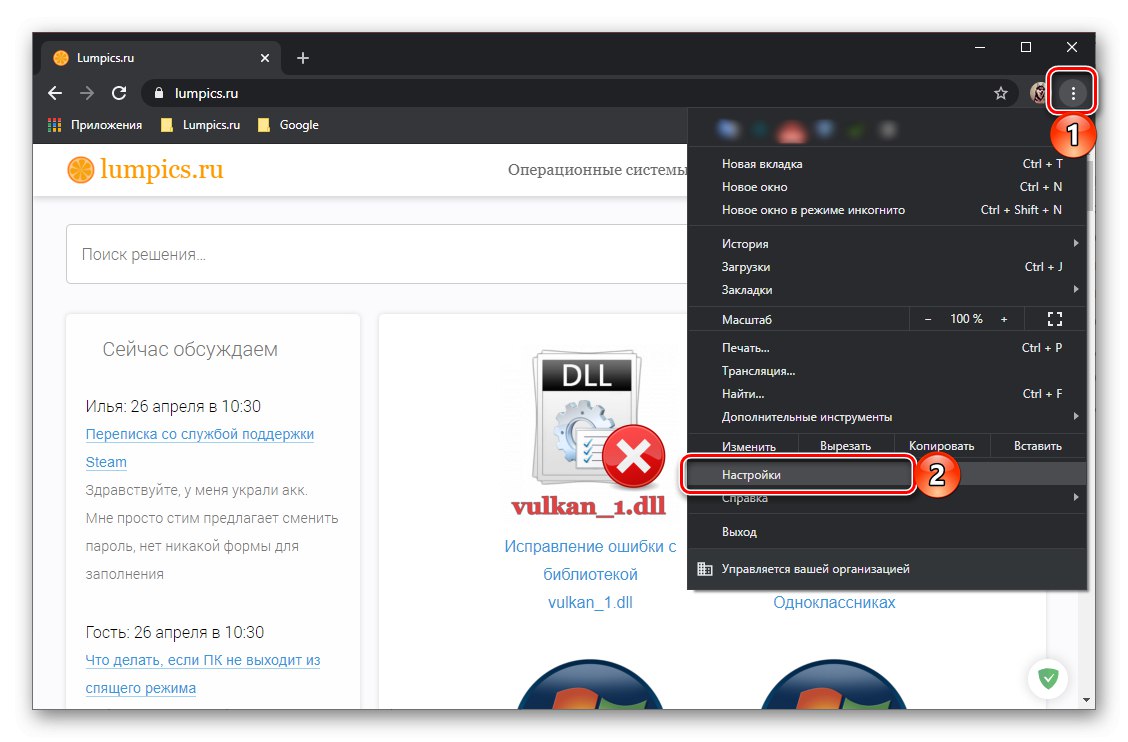
Task: Select Новое окно в режиме инкогнито
Action: (x=887, y=210)
